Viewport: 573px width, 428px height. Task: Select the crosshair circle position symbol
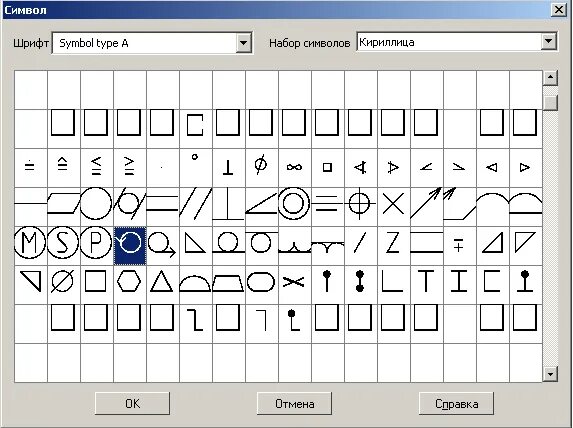(360, 203)
